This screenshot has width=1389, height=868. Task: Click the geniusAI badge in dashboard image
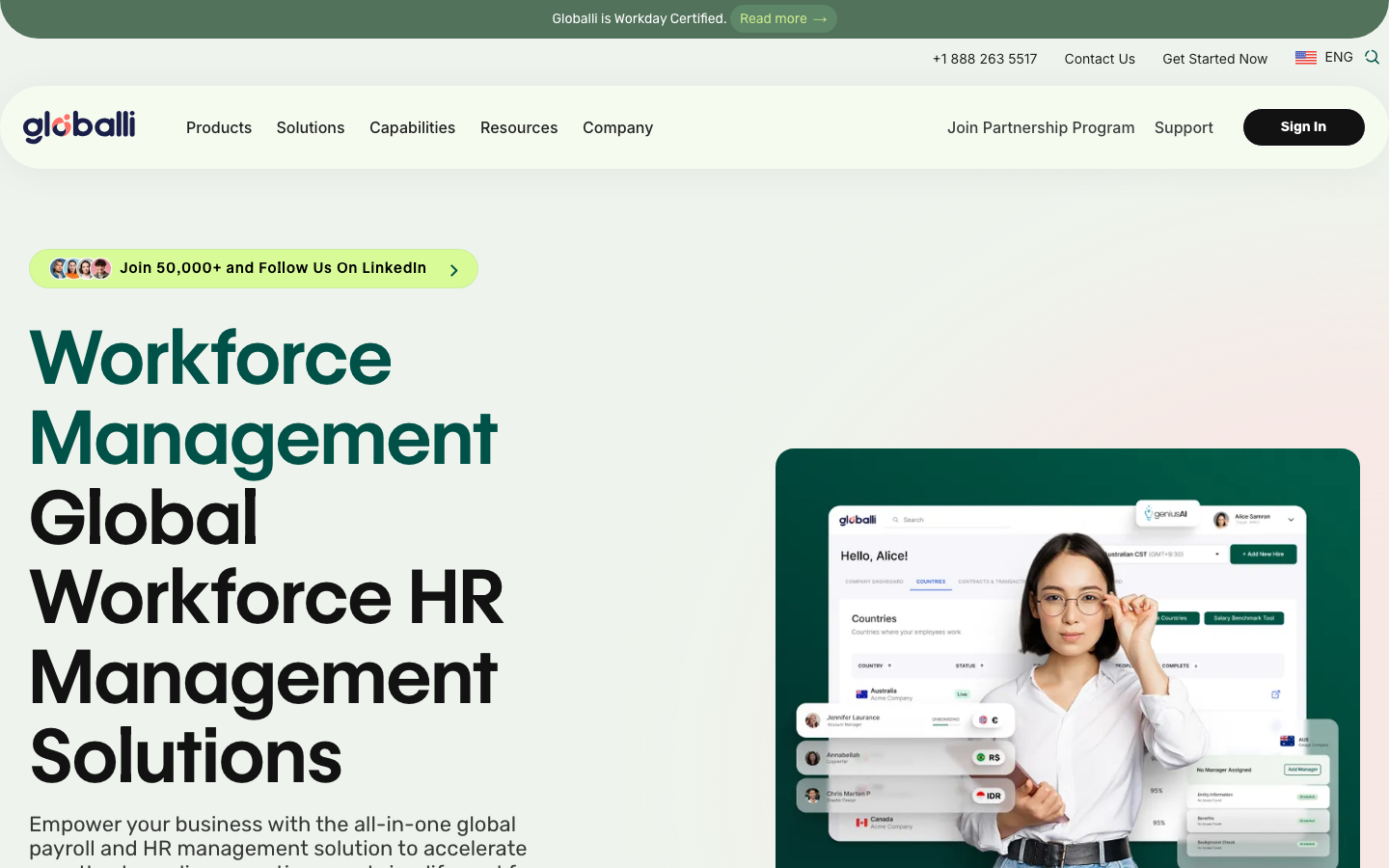[x=1167, y=514]
